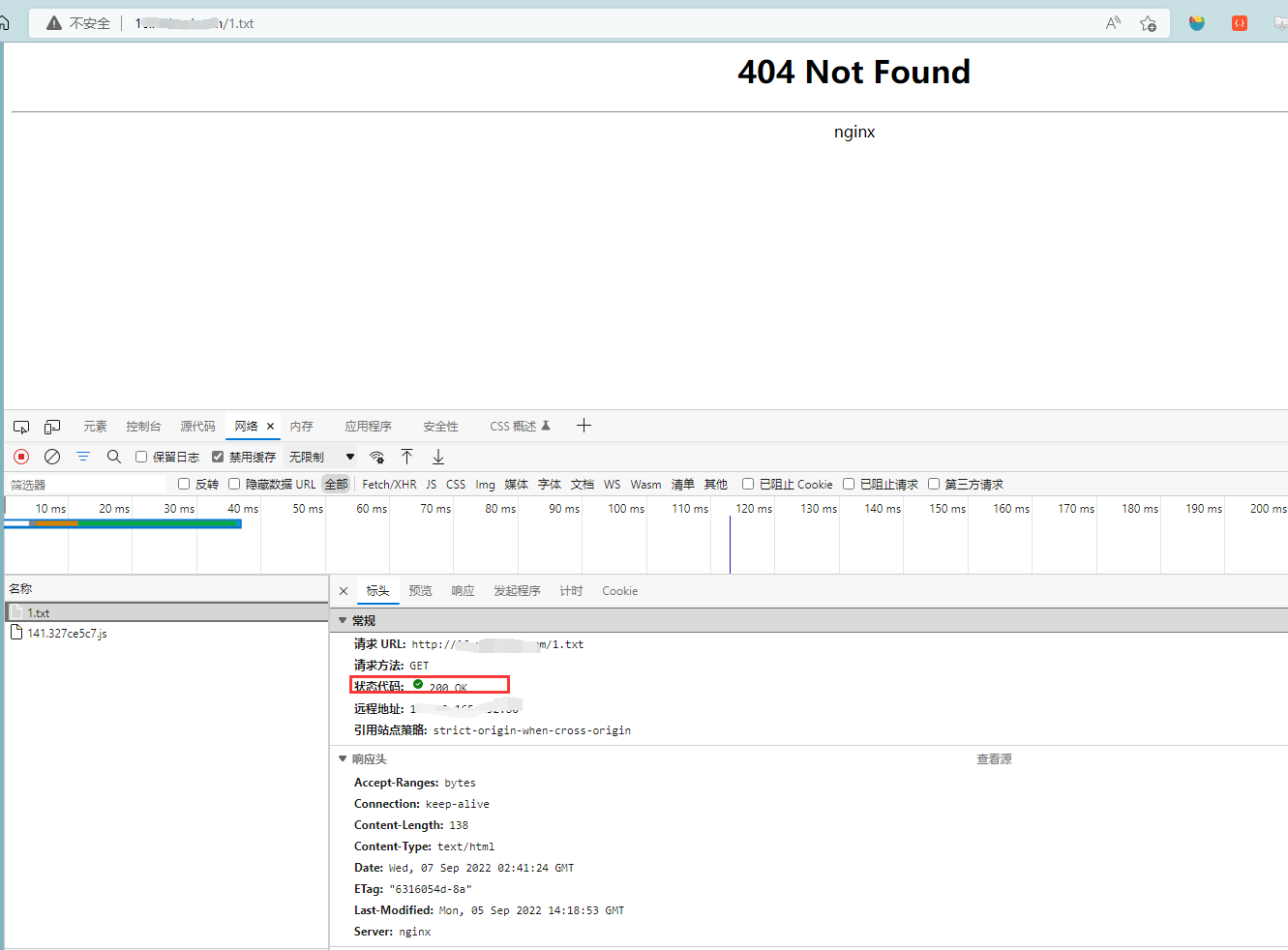Click the not secure warning icon
This screenshot has width=1288, height=950.
(54, 23)
